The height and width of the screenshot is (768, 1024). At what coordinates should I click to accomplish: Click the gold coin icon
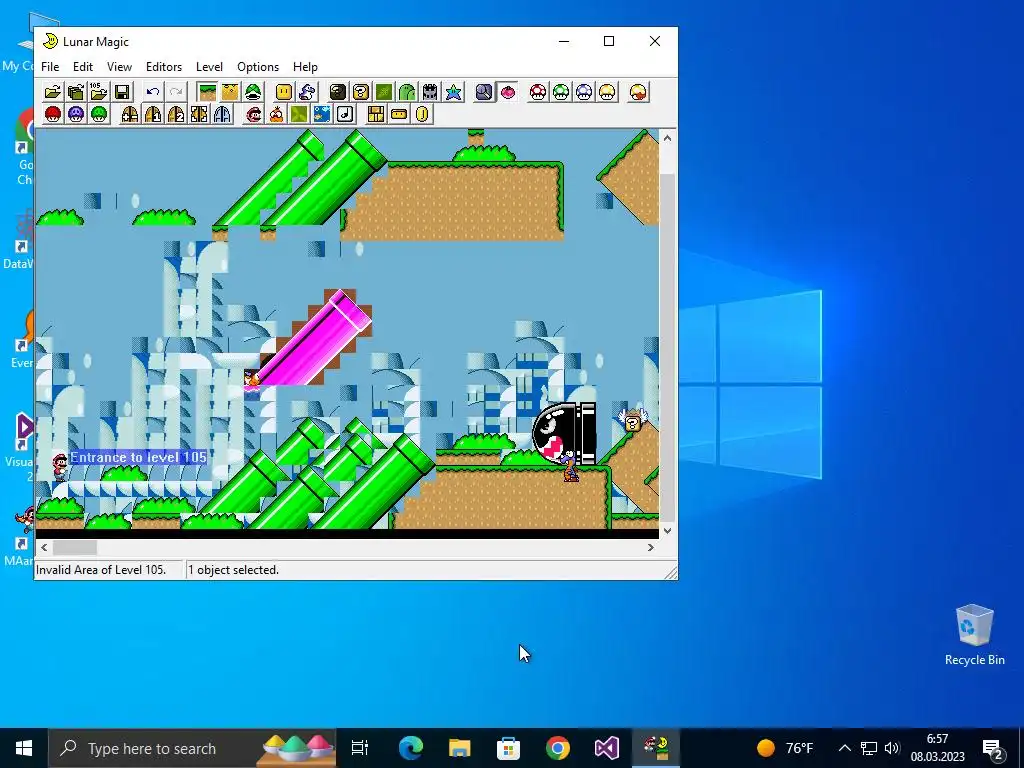(x=422, y=115)
